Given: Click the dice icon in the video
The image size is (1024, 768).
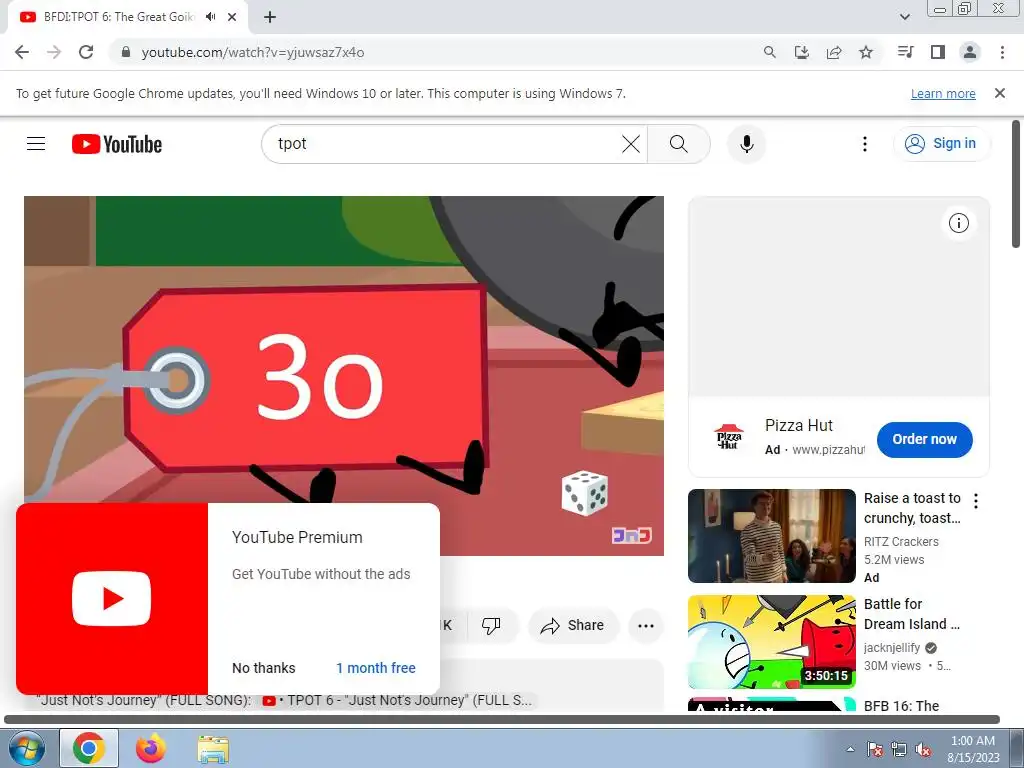Looking at the screenshot, I should pos(584,493).
